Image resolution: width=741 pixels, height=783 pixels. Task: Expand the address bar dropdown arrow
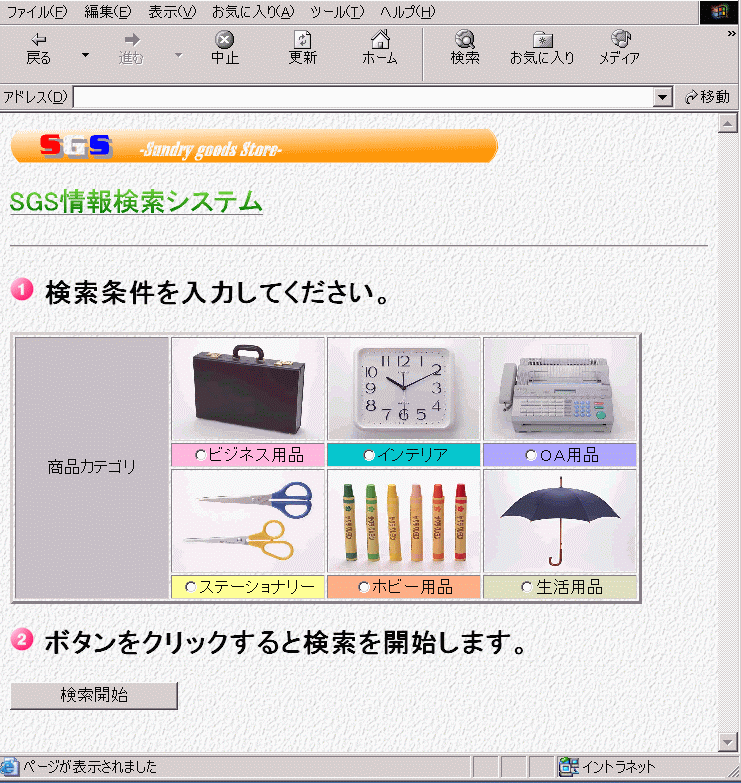[661, 97]
